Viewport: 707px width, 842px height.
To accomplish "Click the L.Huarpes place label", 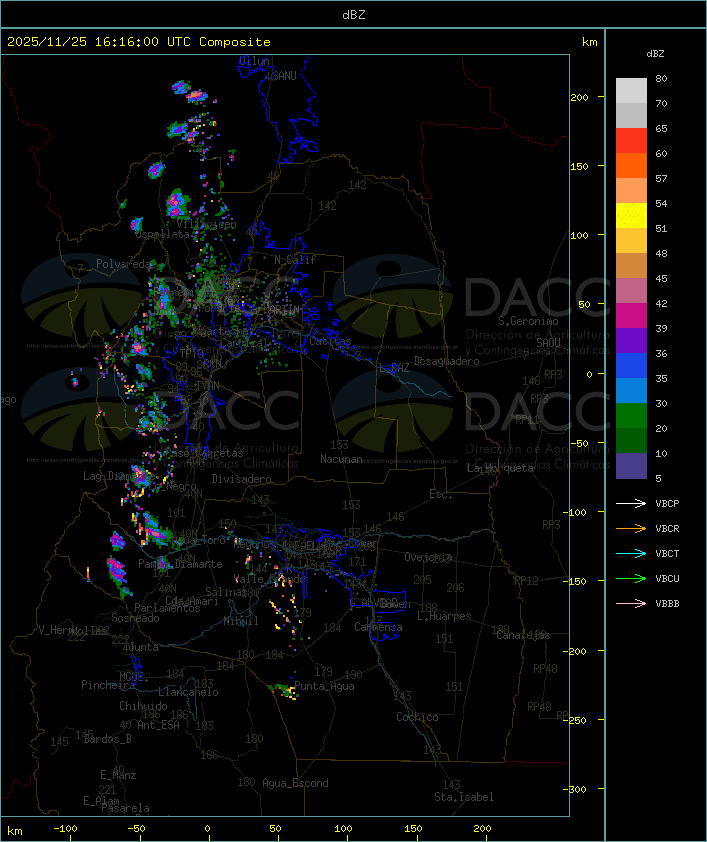I will 444,616.
